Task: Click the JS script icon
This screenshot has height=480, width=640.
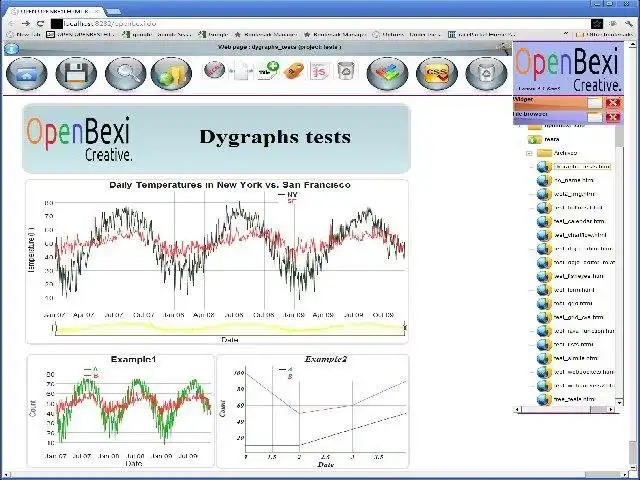Action: 320,71
